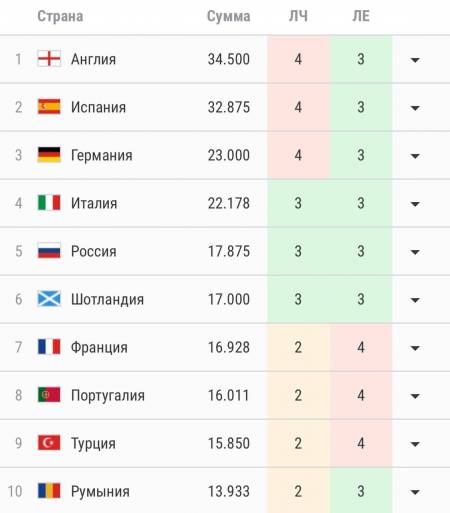Sort by the Сумма column header
Viewport: 450px width, 513px height.
pos(228,16)
